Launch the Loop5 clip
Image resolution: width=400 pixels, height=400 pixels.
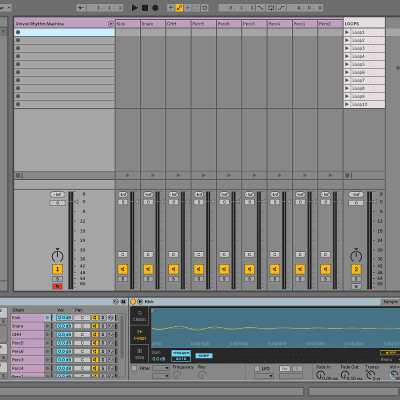point(347,64)
